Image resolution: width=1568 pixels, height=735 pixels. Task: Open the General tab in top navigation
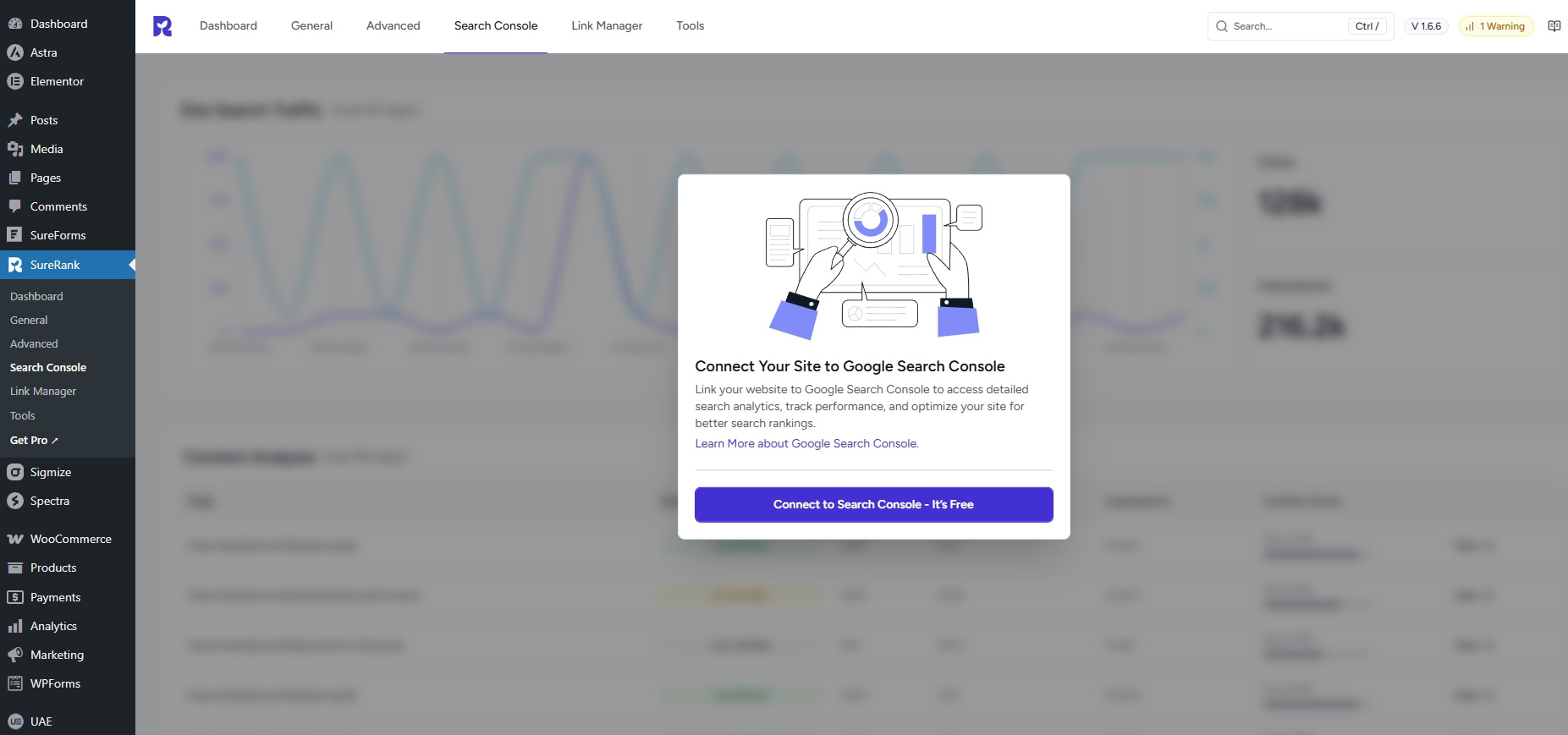(x=311, y=25)
